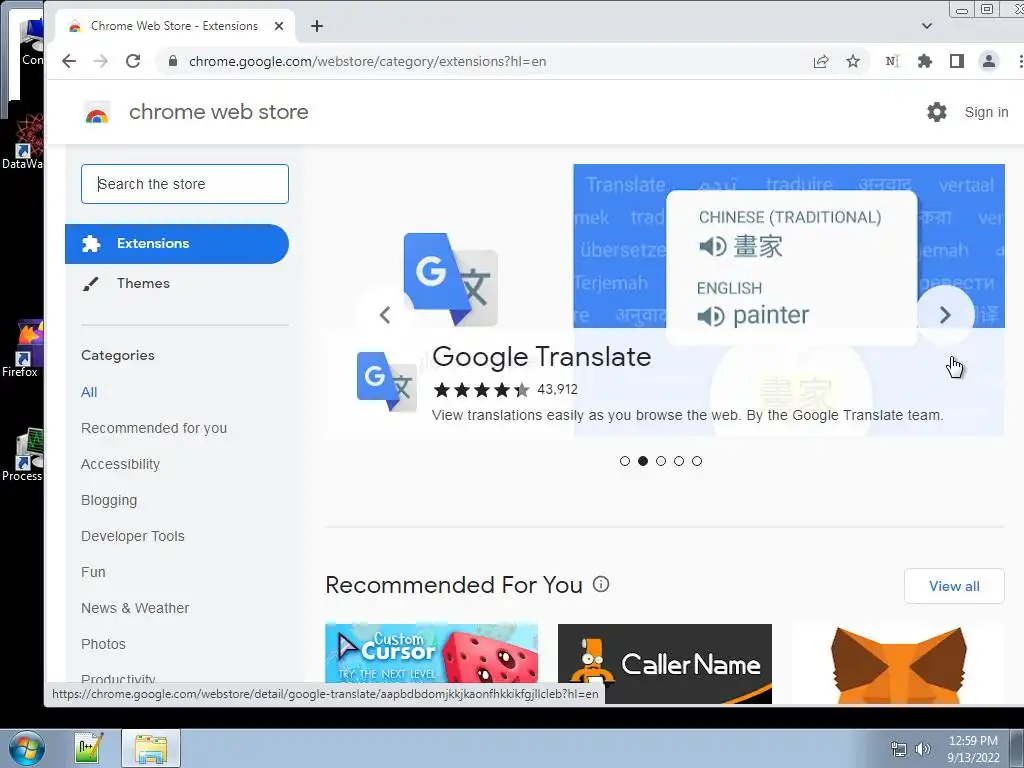This screenshot has height=768, width=1024.
Task: Focus the Search the store field
Action: pos(185,184)
